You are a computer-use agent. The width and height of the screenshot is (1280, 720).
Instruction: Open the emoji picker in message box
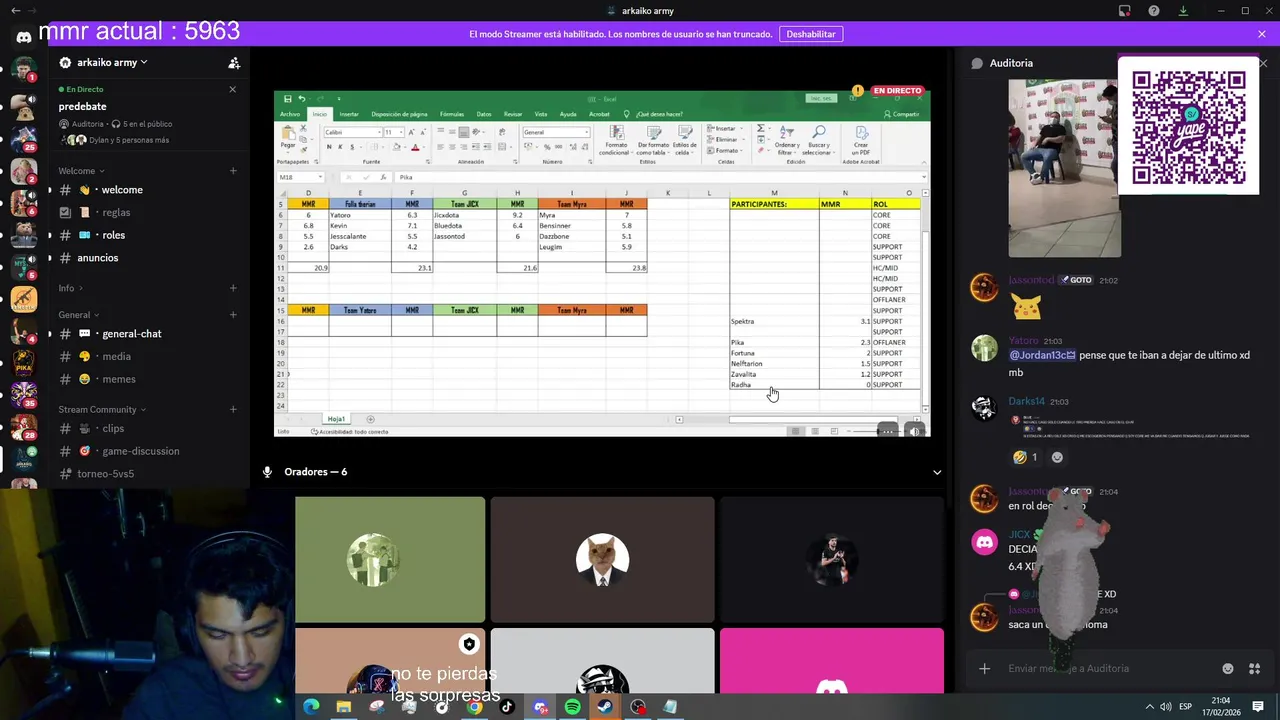[1228, 668]
